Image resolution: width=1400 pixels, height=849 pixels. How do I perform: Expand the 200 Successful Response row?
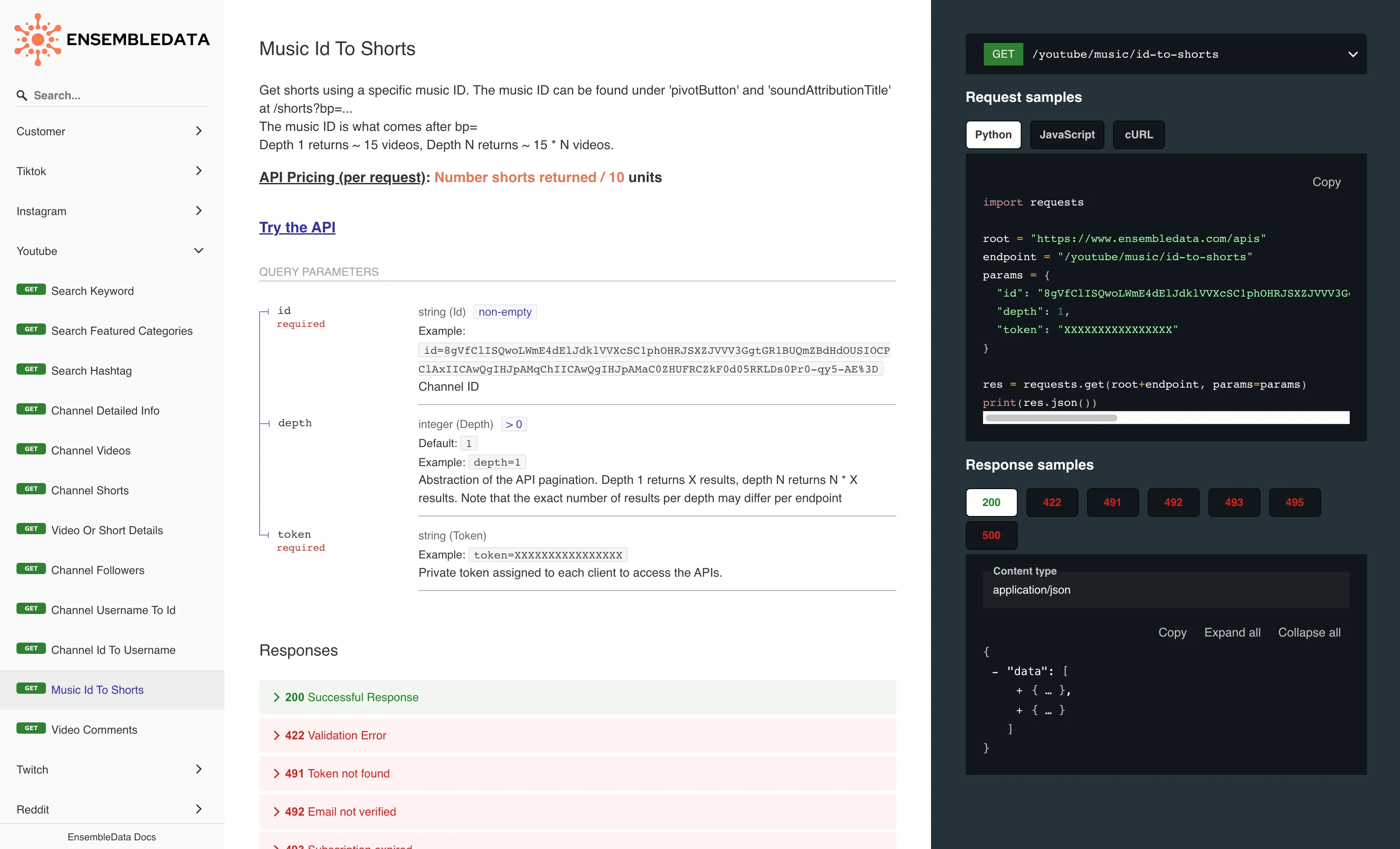(x=577, y=697)
